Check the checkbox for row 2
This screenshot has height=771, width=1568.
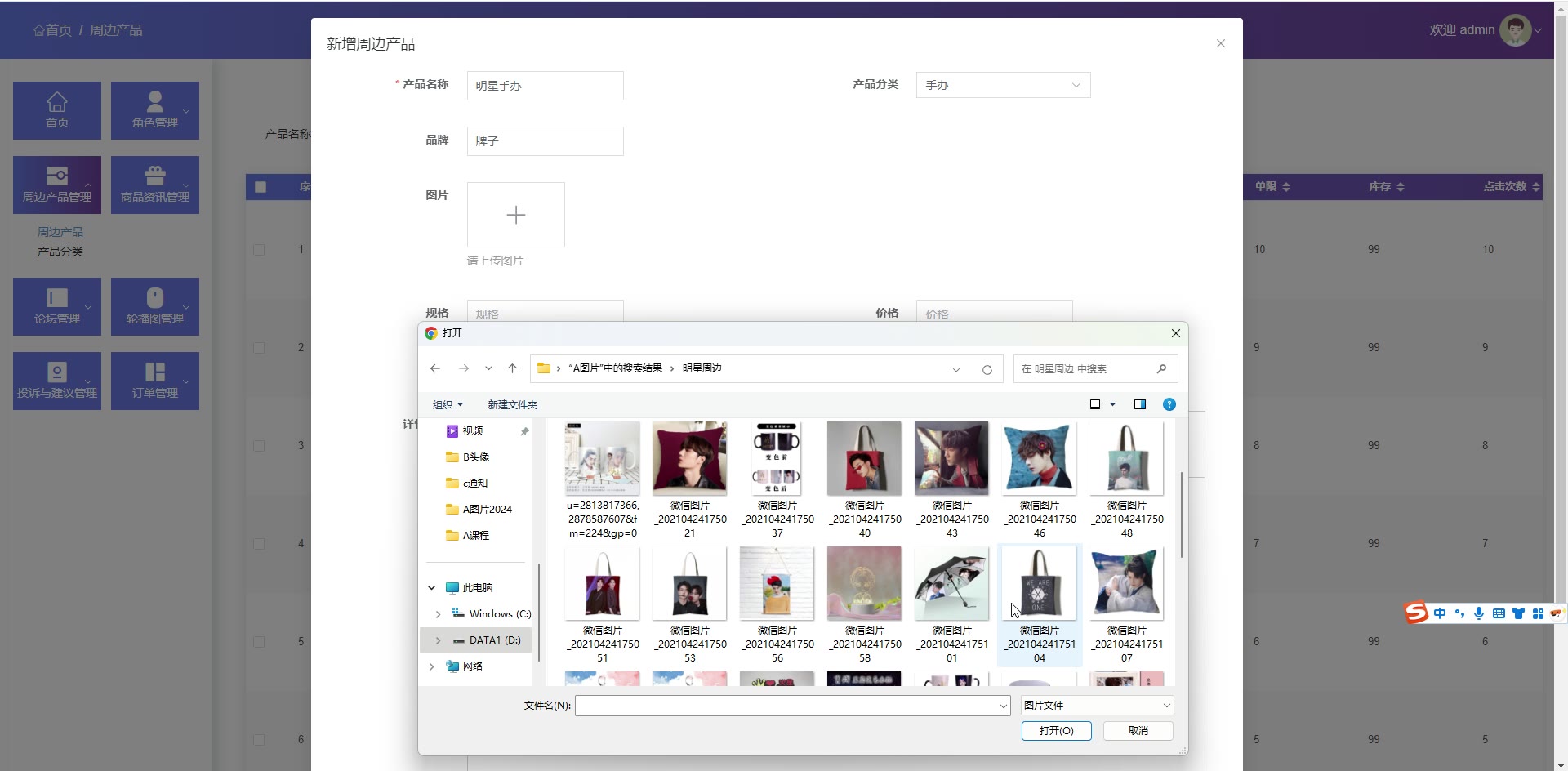(259, 348)
